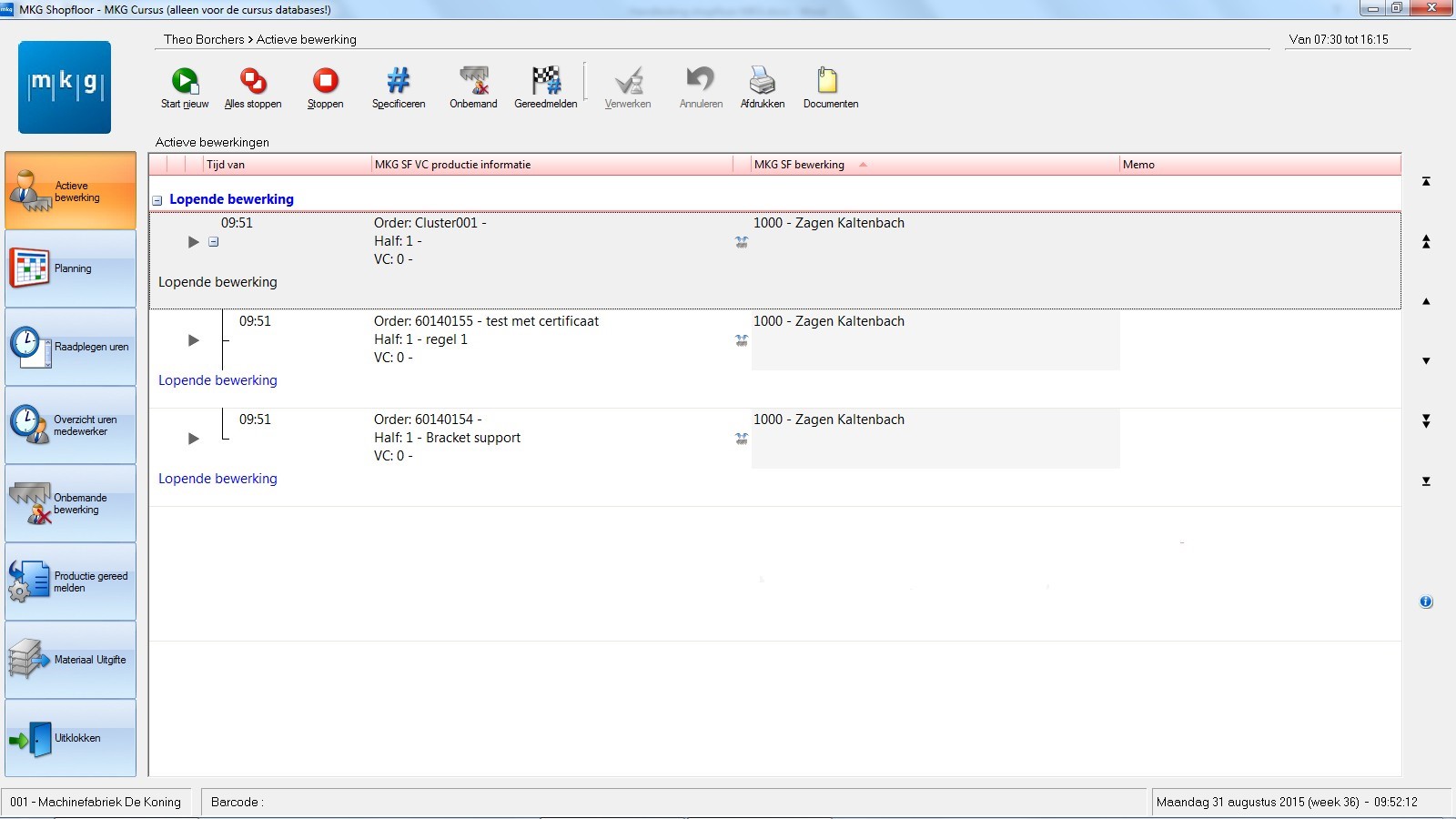The width and height of the screenshot is (1456, 819).
Task: Click the mkg logo
Action: click(x=65, y=87)
